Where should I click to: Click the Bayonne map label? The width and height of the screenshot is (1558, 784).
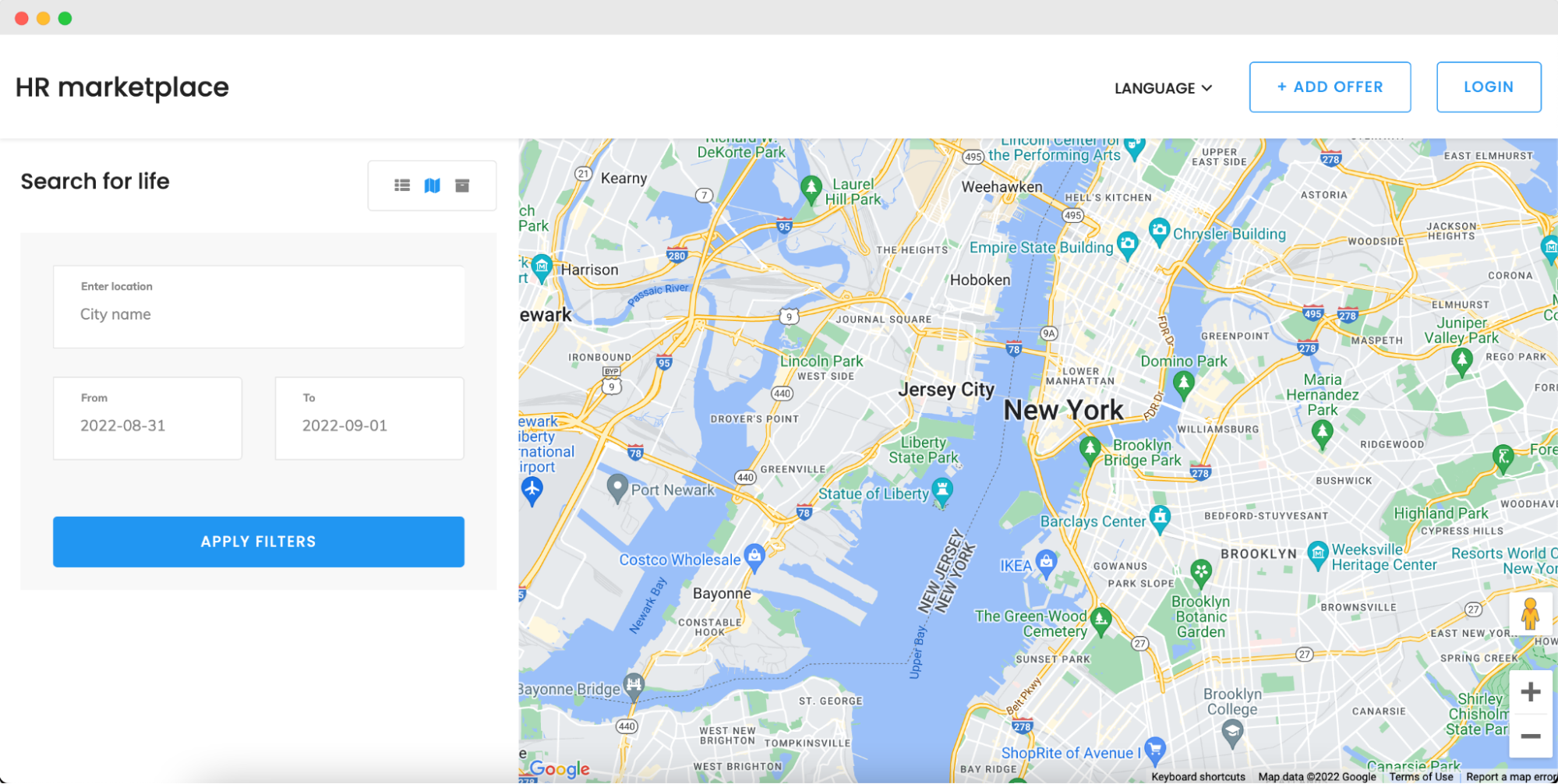pyautogui.click(x=722, y=594)
